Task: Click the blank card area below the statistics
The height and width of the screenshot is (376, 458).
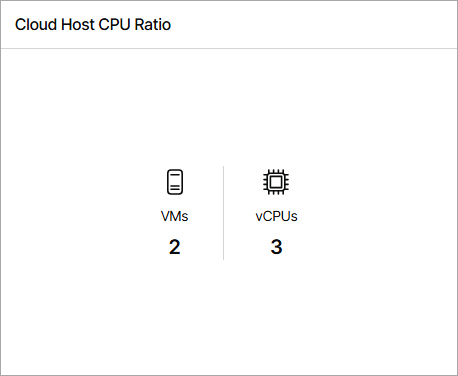Action: coord(229,317)
